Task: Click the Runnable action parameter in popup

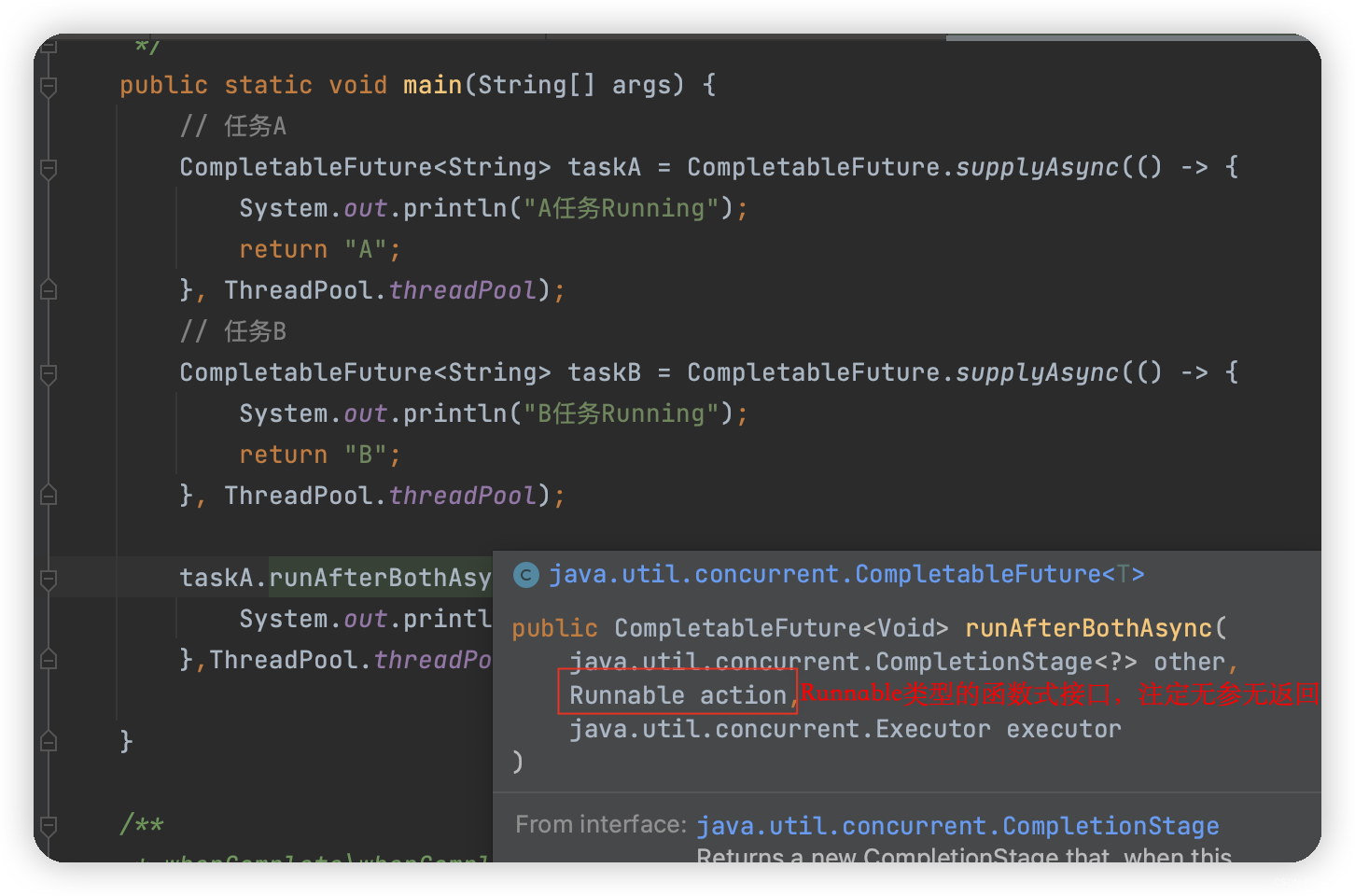Action: click(x=678, y=695)
